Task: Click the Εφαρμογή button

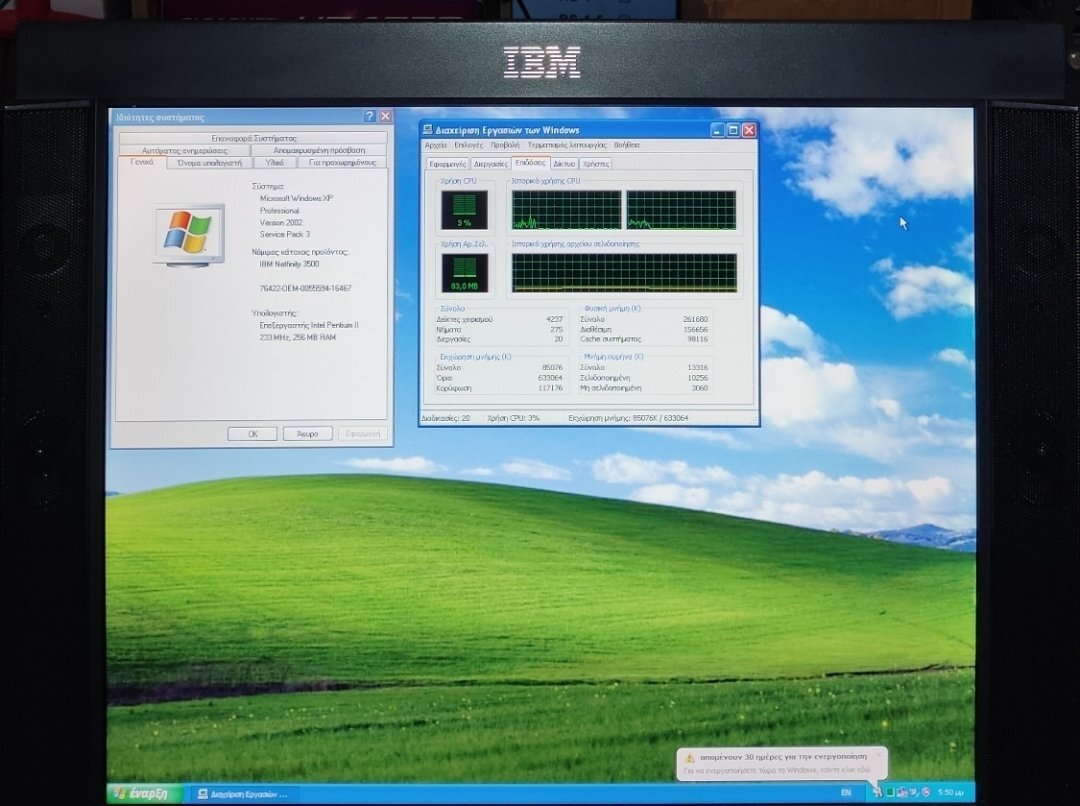Action: click(x=362, y=434)
